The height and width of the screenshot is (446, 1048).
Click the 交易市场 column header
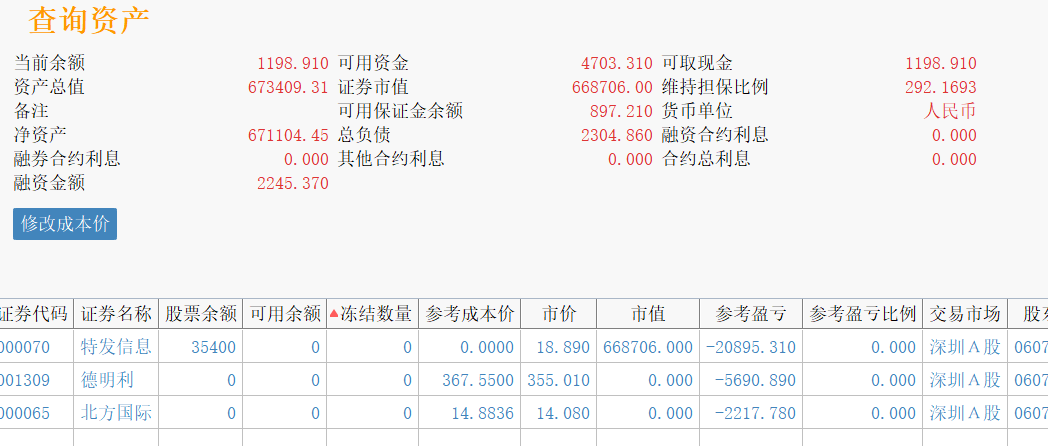(x=964, y=314)
